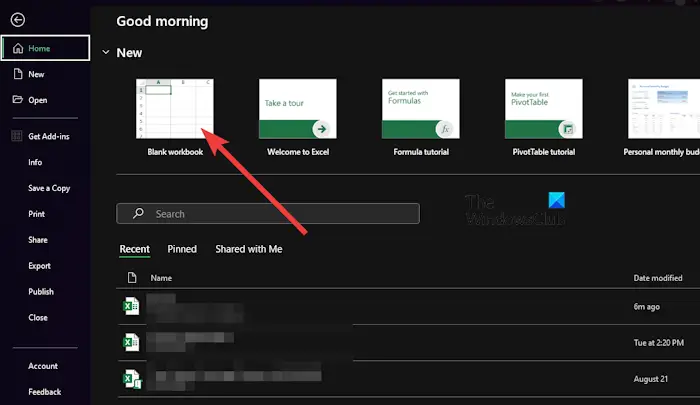The width and height of the screenshot is (700, 405).
Task: Click the file type column header icon
Action: click(x=132, y=278)
